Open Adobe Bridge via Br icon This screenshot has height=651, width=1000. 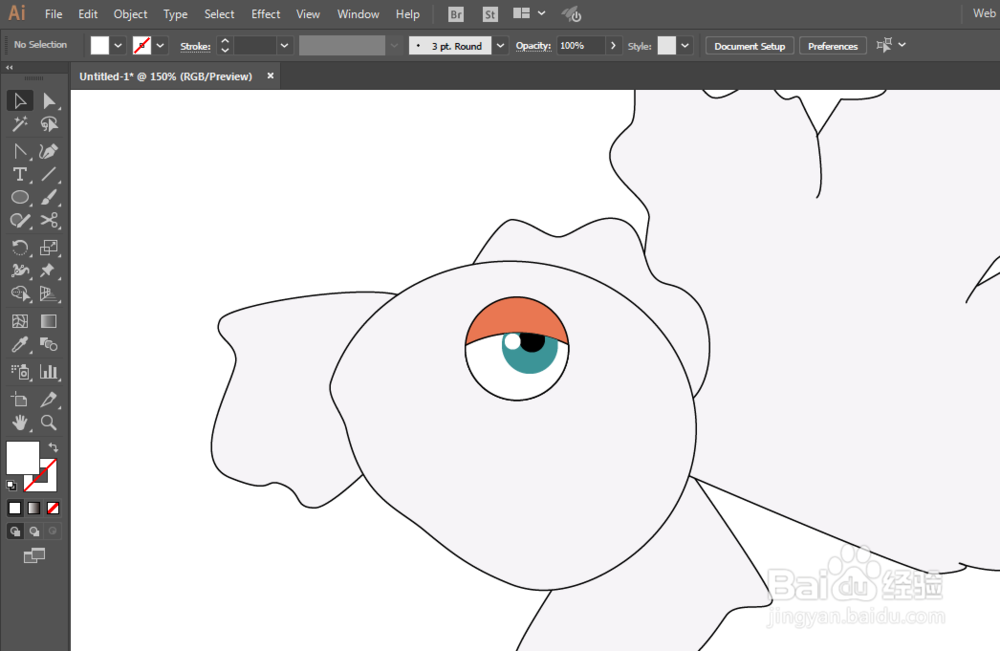(x=455, y=14)
